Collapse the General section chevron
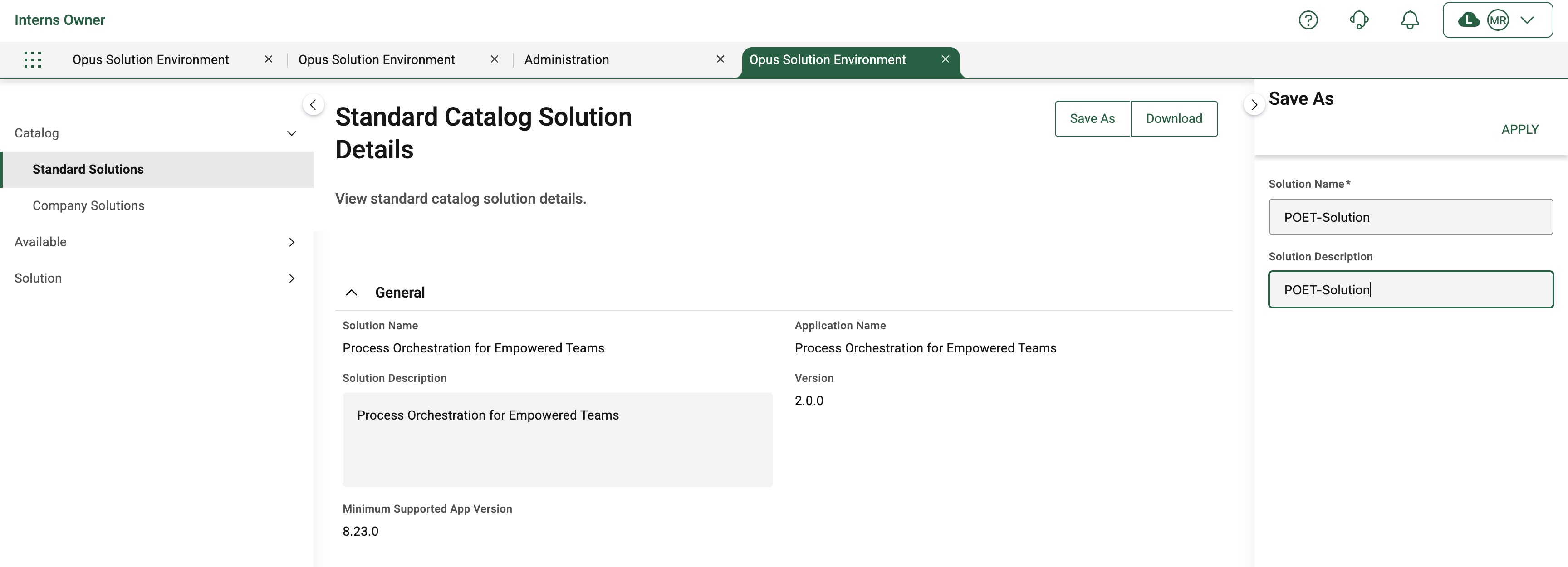The width and height of the screenshot is (1568, 567). 351,293
